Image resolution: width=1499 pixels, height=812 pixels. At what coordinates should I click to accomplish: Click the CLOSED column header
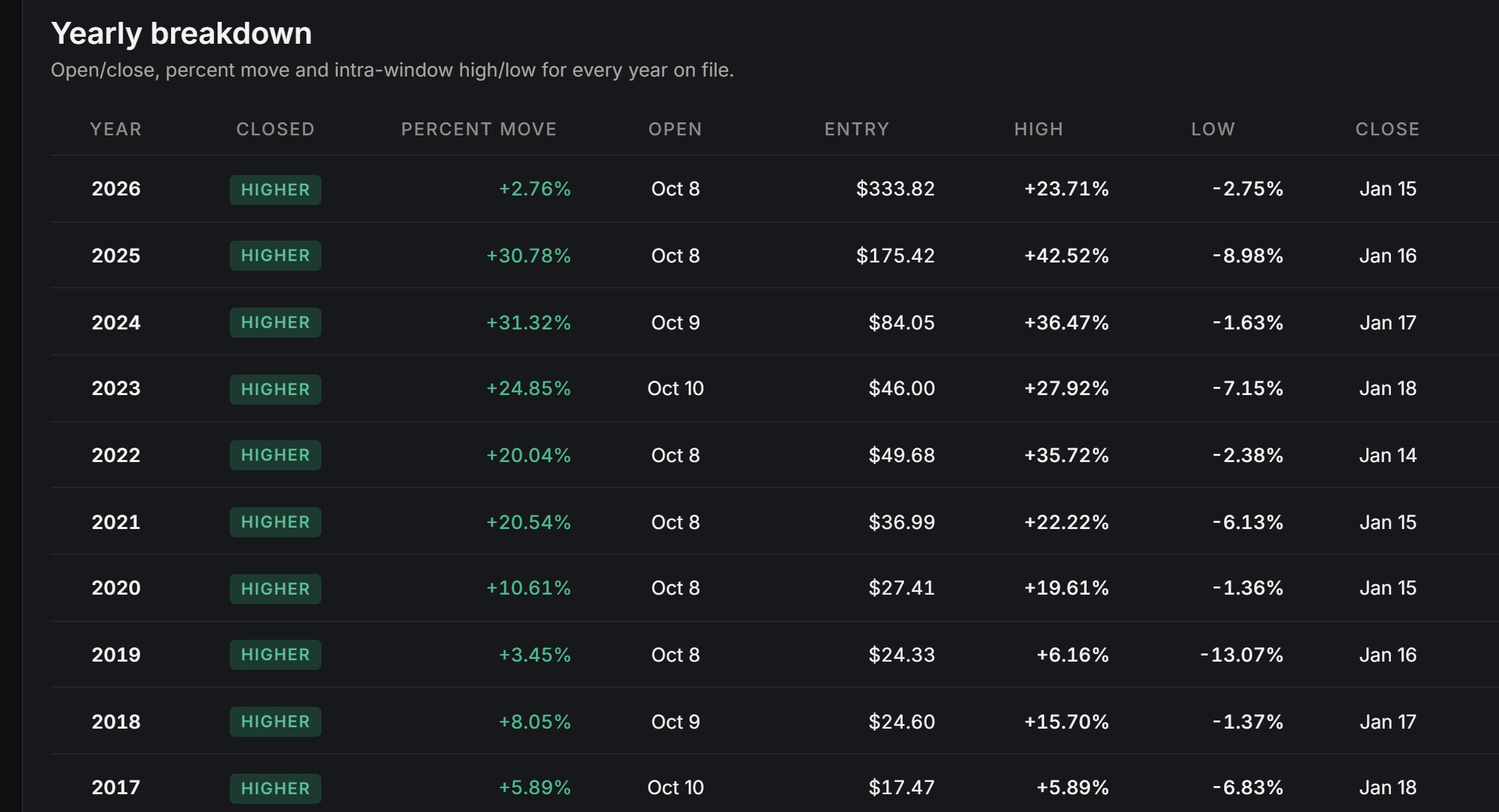276,129
